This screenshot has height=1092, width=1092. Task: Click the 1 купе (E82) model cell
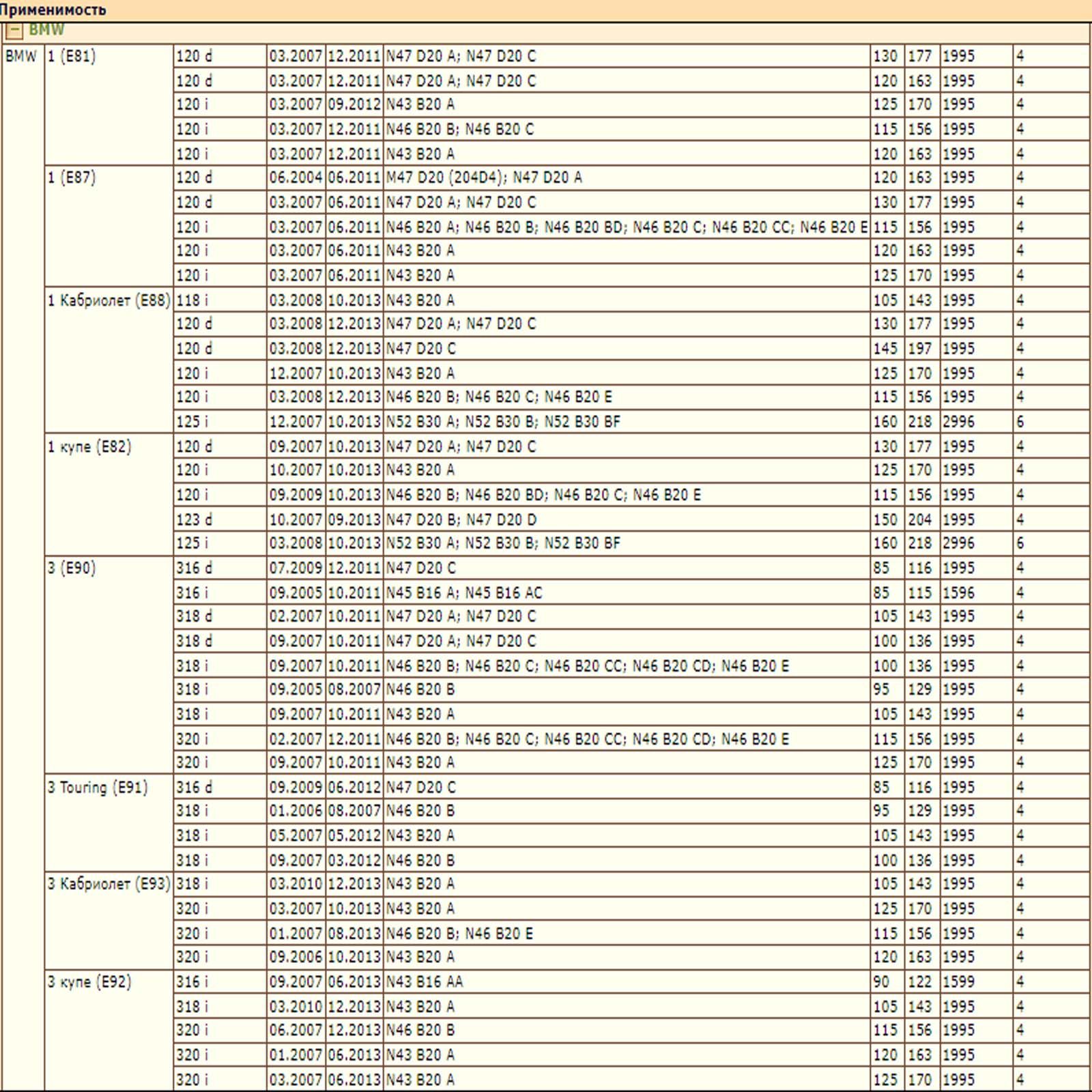pyautogui.click(x=89, y=447)
